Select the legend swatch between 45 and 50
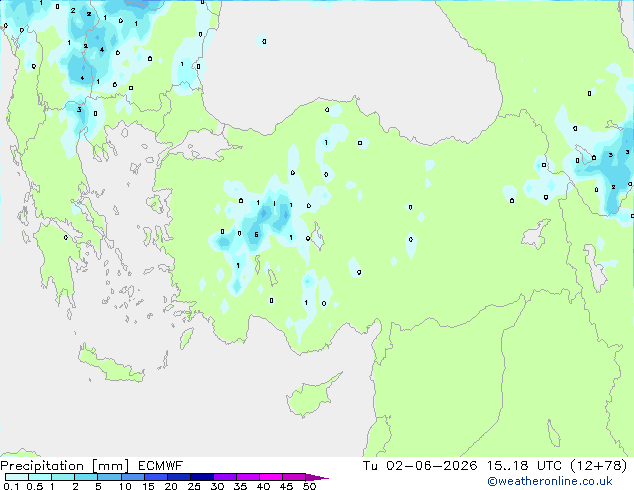Screen dimensions: 634x490 pos(294,477)
